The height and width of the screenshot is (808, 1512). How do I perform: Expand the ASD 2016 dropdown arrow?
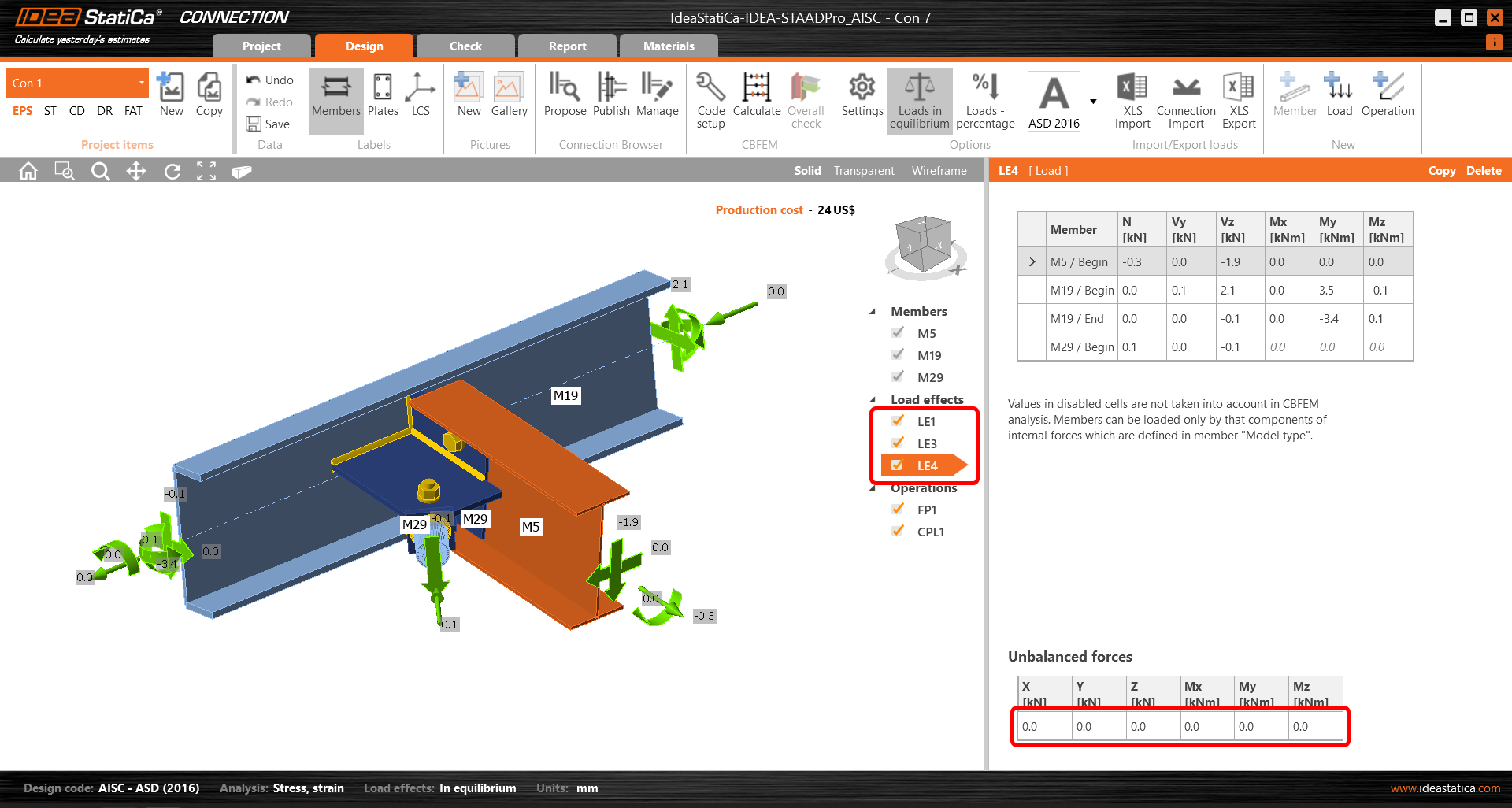(1093, 102)
